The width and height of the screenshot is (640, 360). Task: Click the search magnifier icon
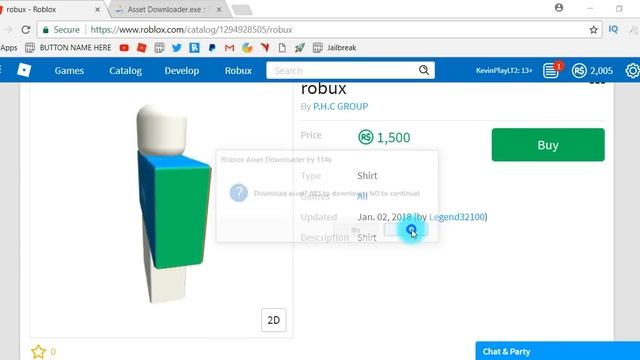tap(424, 70)
